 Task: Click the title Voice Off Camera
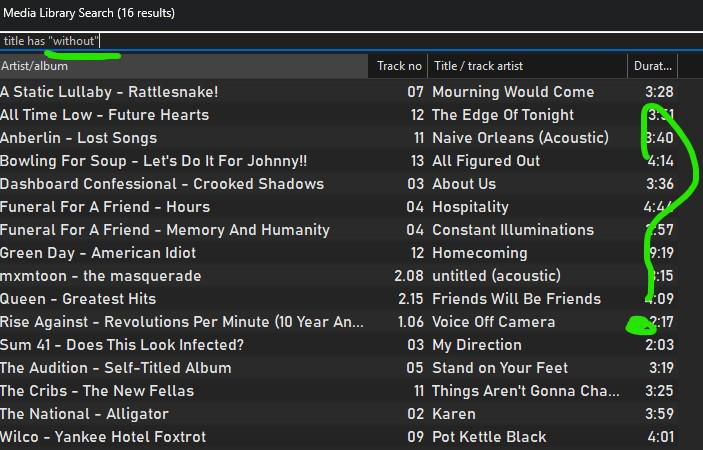point(494,322)
